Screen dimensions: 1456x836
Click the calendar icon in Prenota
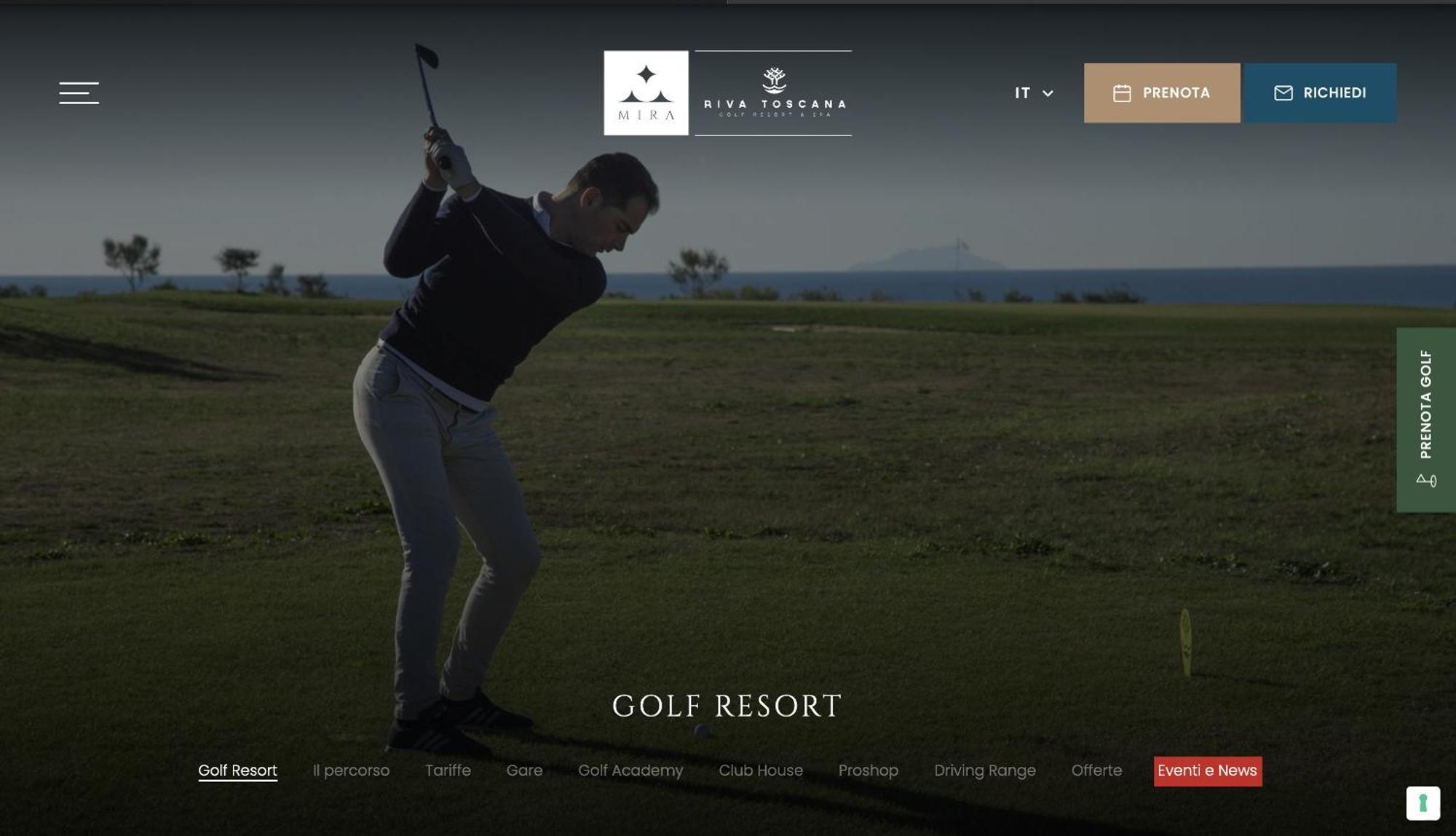click(1122, 93)
